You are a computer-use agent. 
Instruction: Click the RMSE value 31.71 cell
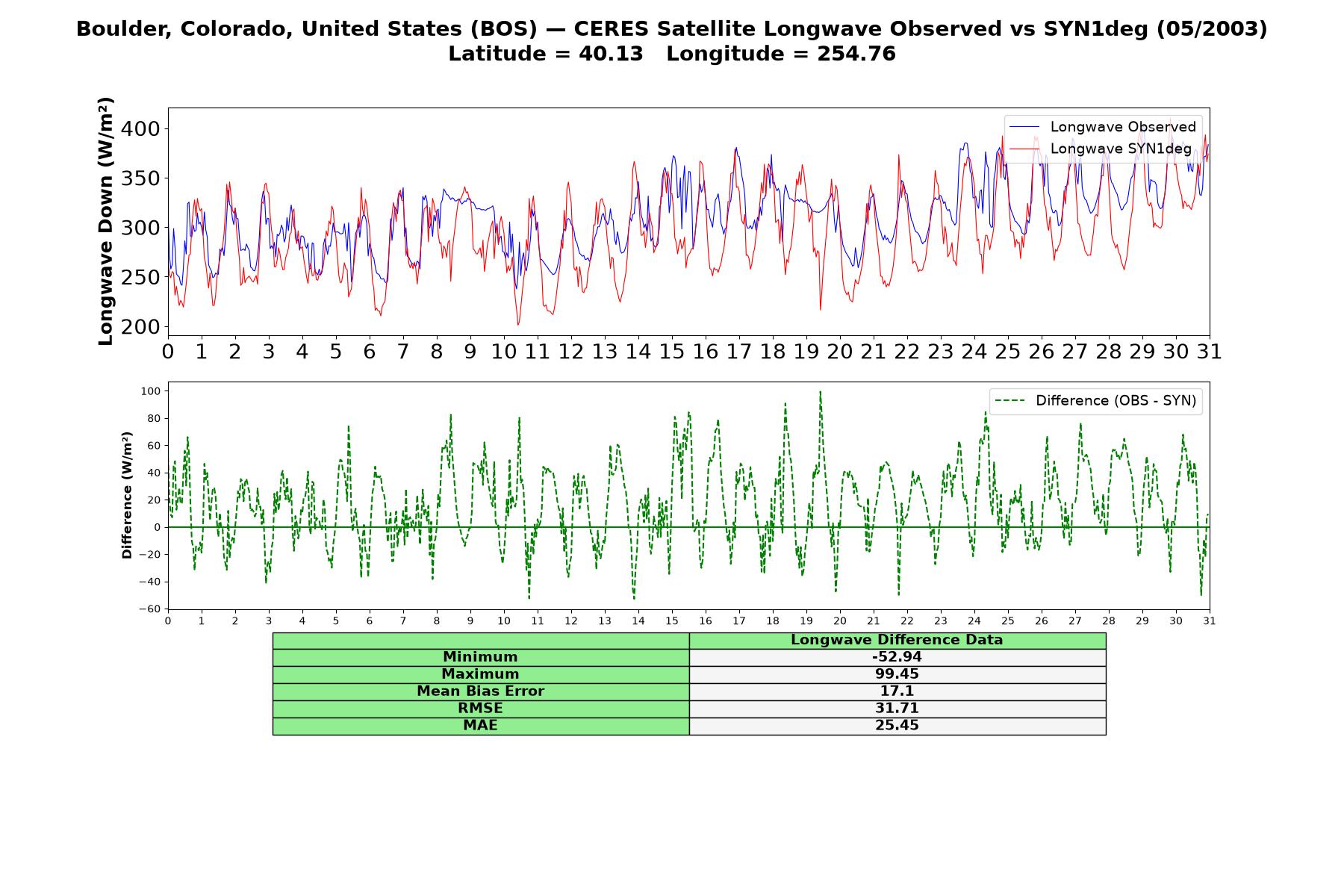897,709
